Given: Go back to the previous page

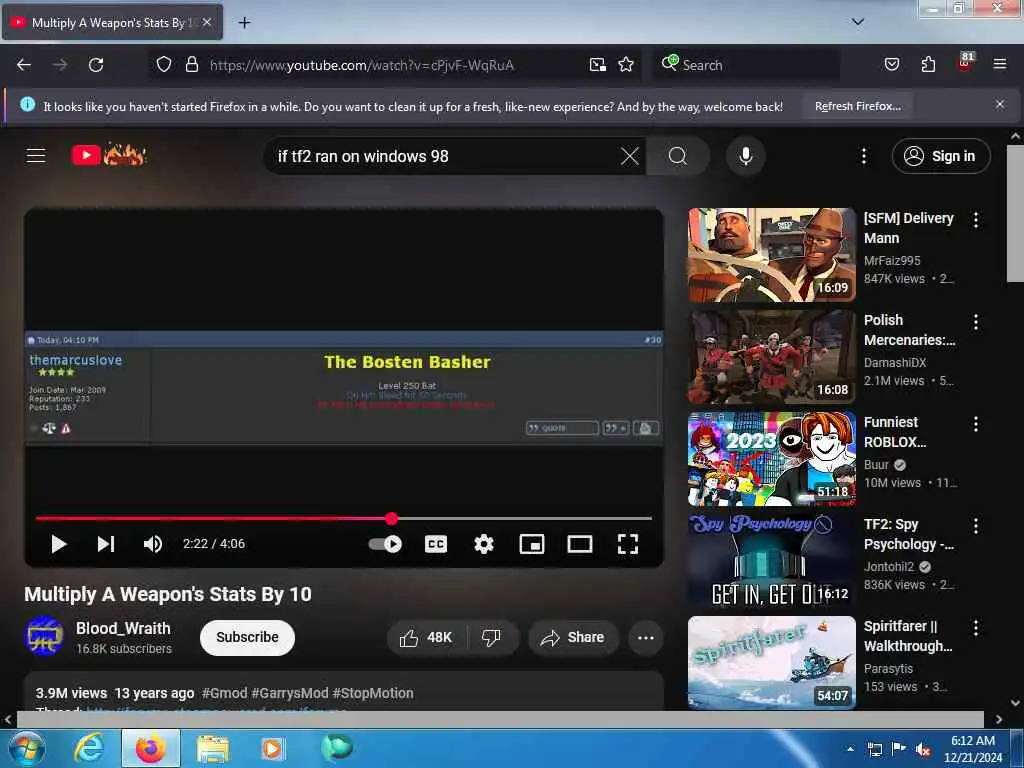Looking at the screenshot, I should click(x=24, y=65).
